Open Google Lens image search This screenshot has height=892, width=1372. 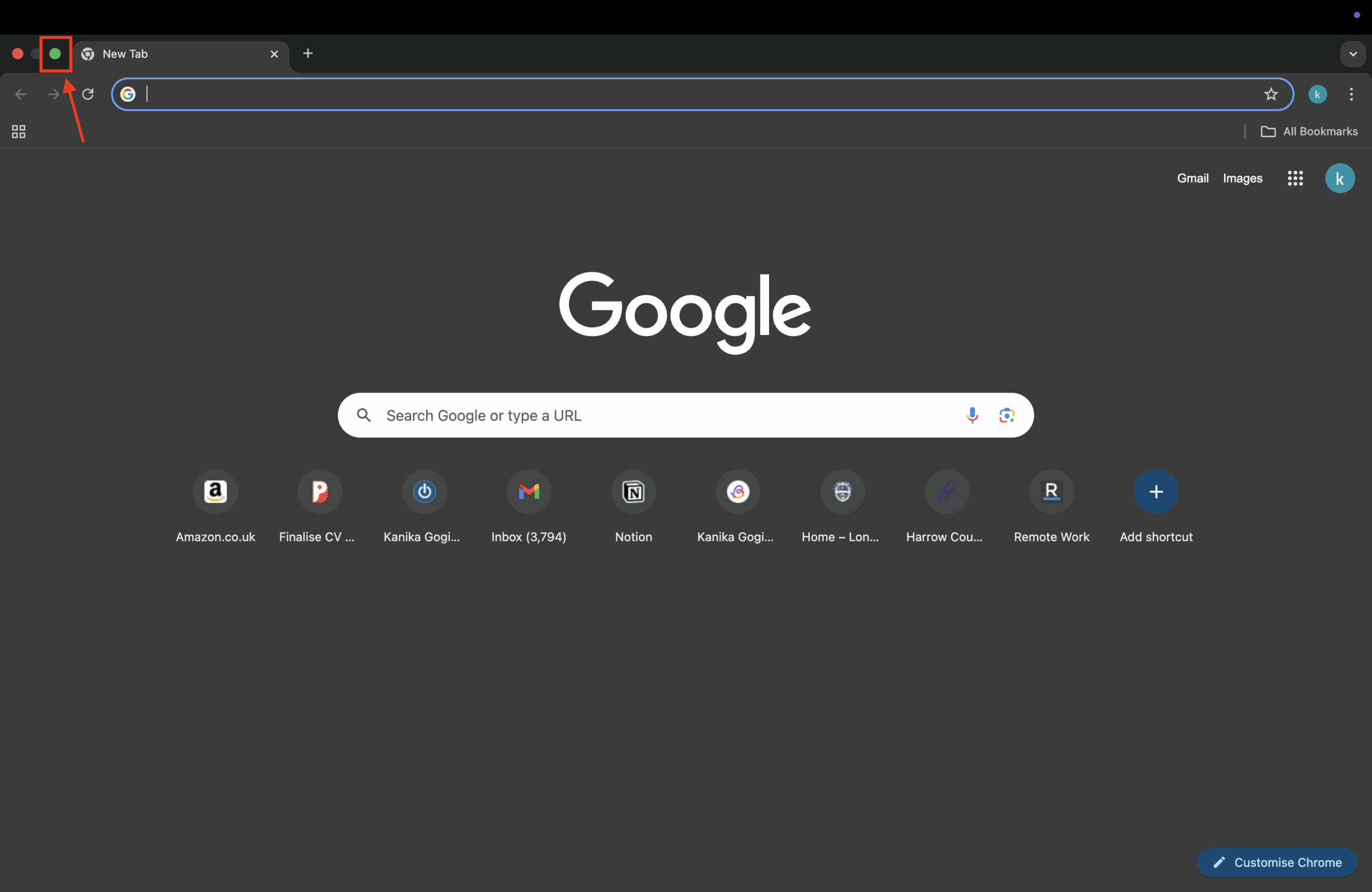[x=1006, y=415]
